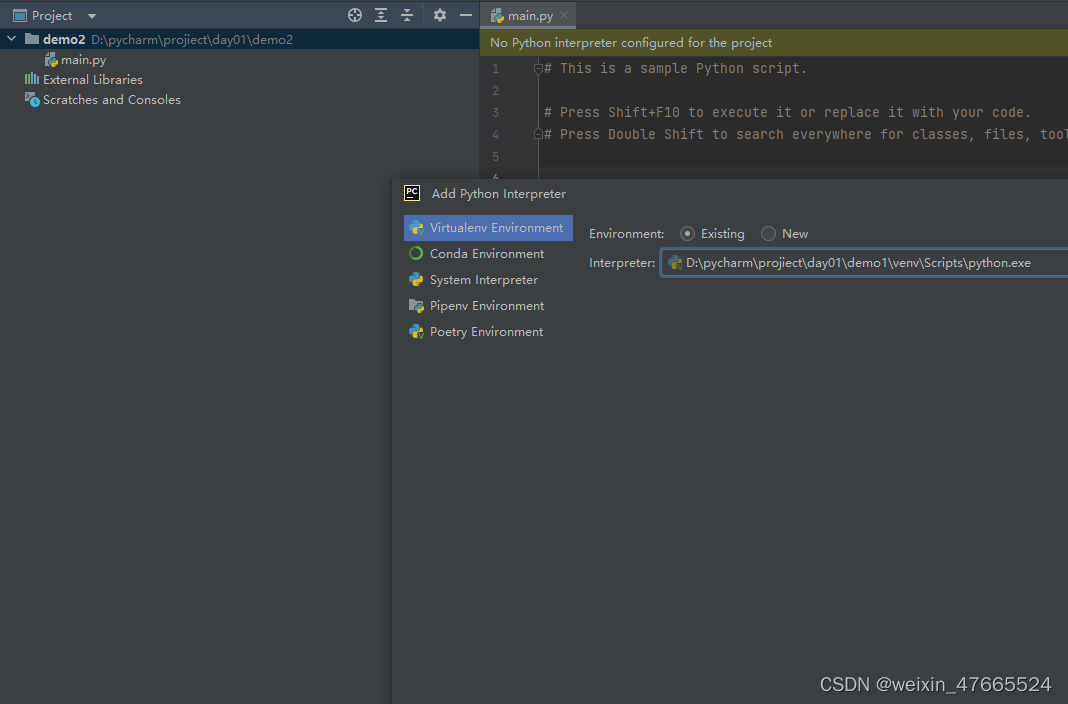The image size is (1068, 704).
Task: Click the locate opened file crosshair icon
Action: [x=355, y=15]
